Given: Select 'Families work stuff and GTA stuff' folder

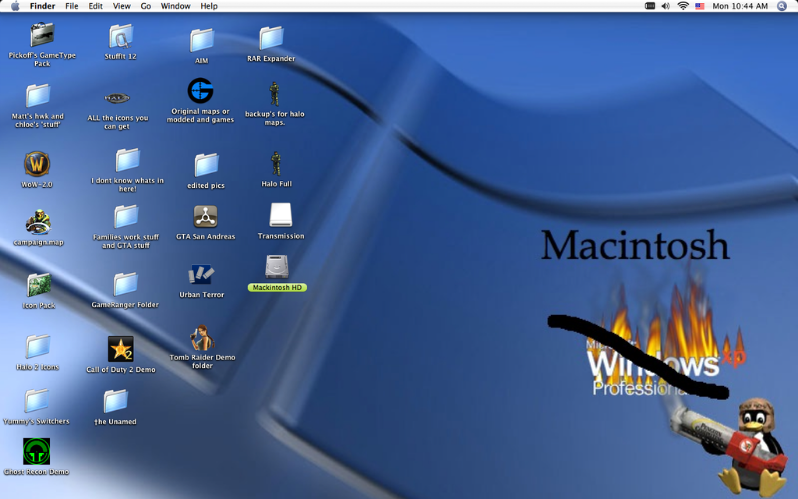Looking at the screenshot, I should click(x=126, y=216).
